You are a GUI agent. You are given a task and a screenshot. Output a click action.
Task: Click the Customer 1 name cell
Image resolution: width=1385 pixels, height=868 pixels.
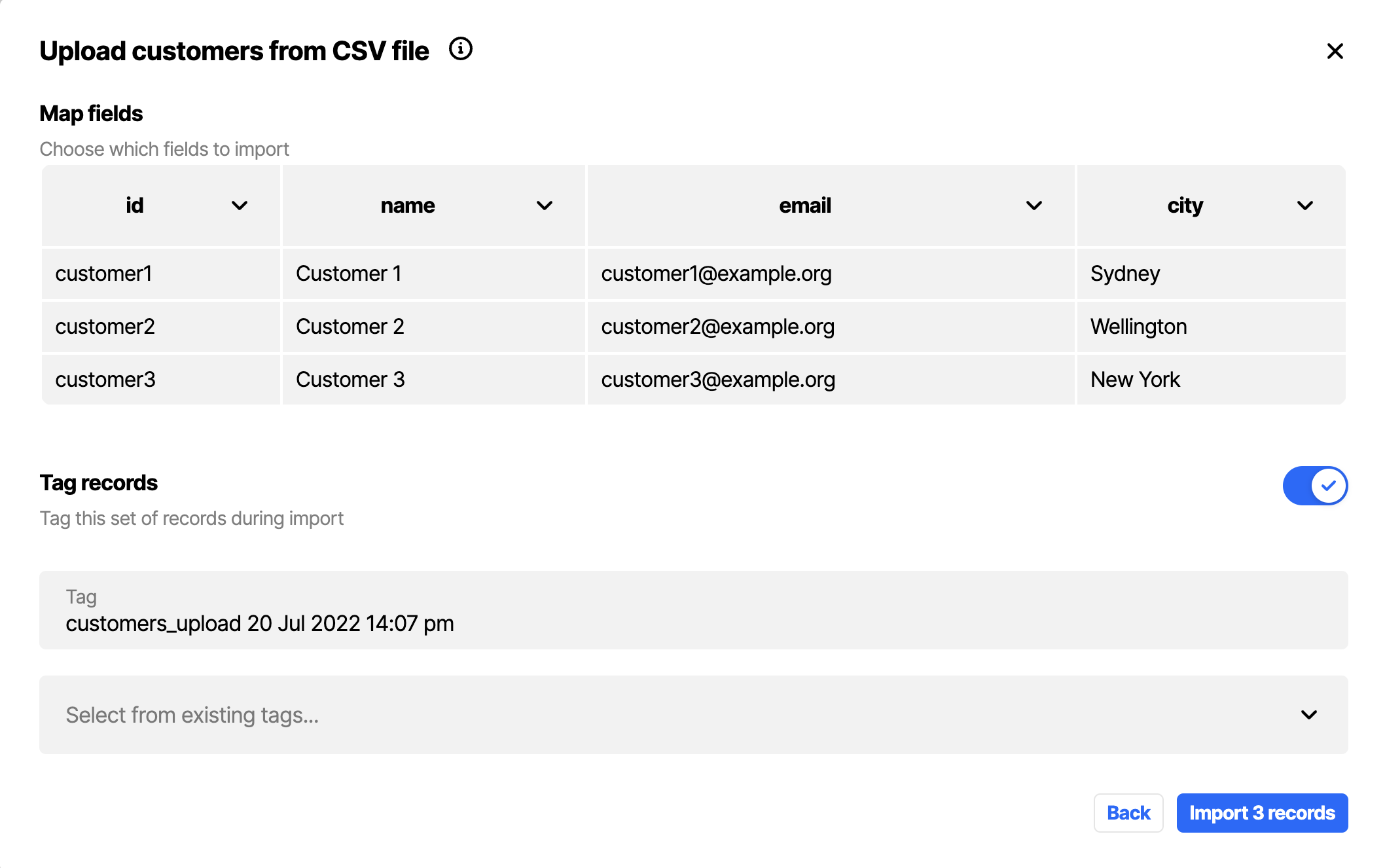[433, 274]
